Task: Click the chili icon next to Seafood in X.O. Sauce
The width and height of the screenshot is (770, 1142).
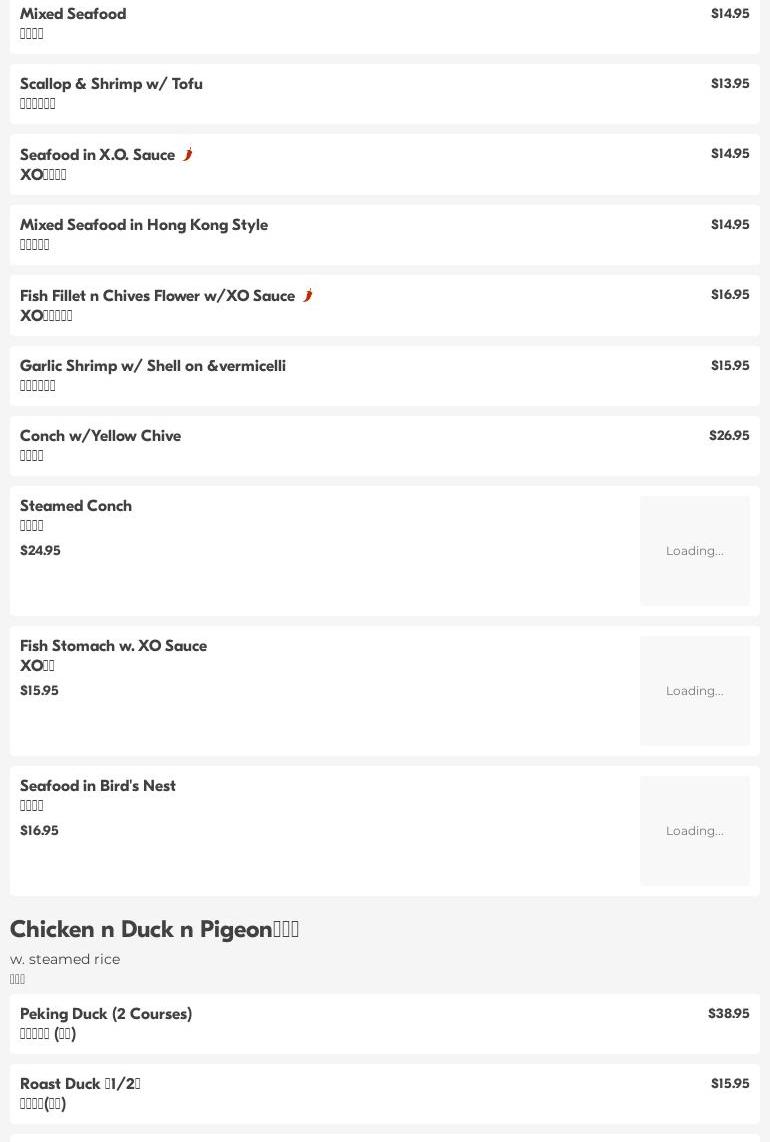Action: pos(187,154)
